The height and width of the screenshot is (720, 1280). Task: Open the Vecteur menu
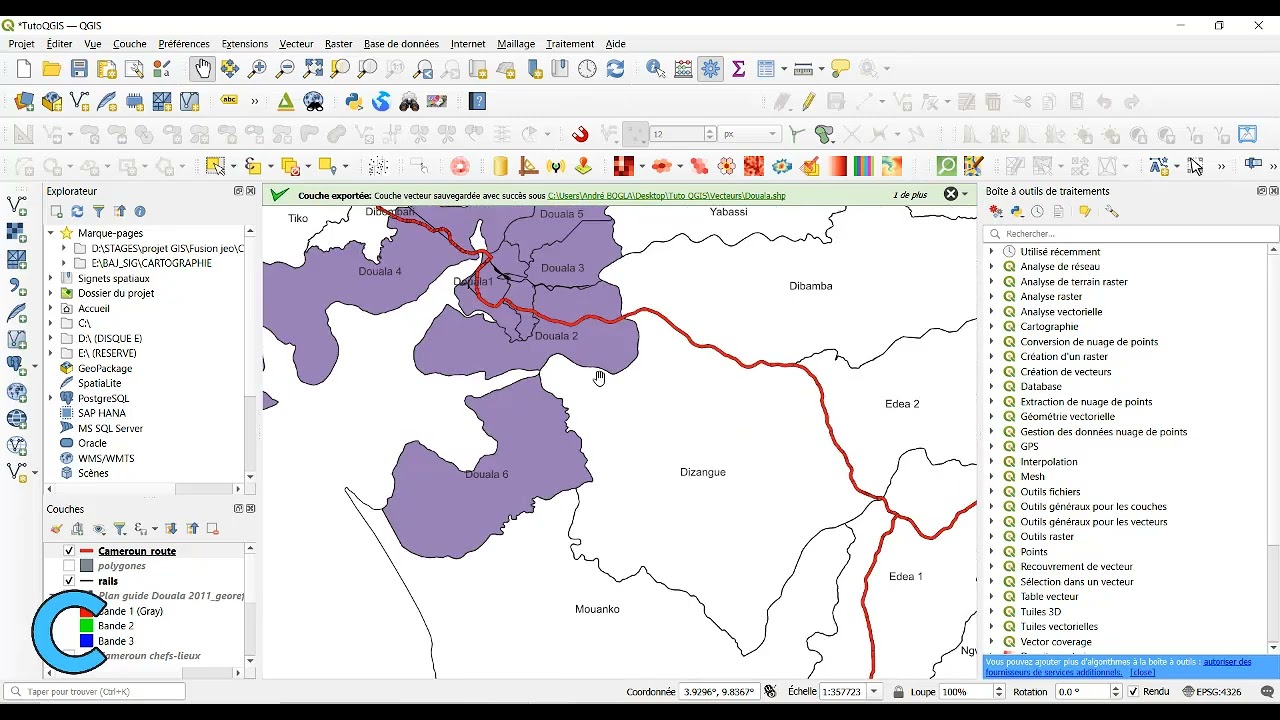tap(296, 44)
